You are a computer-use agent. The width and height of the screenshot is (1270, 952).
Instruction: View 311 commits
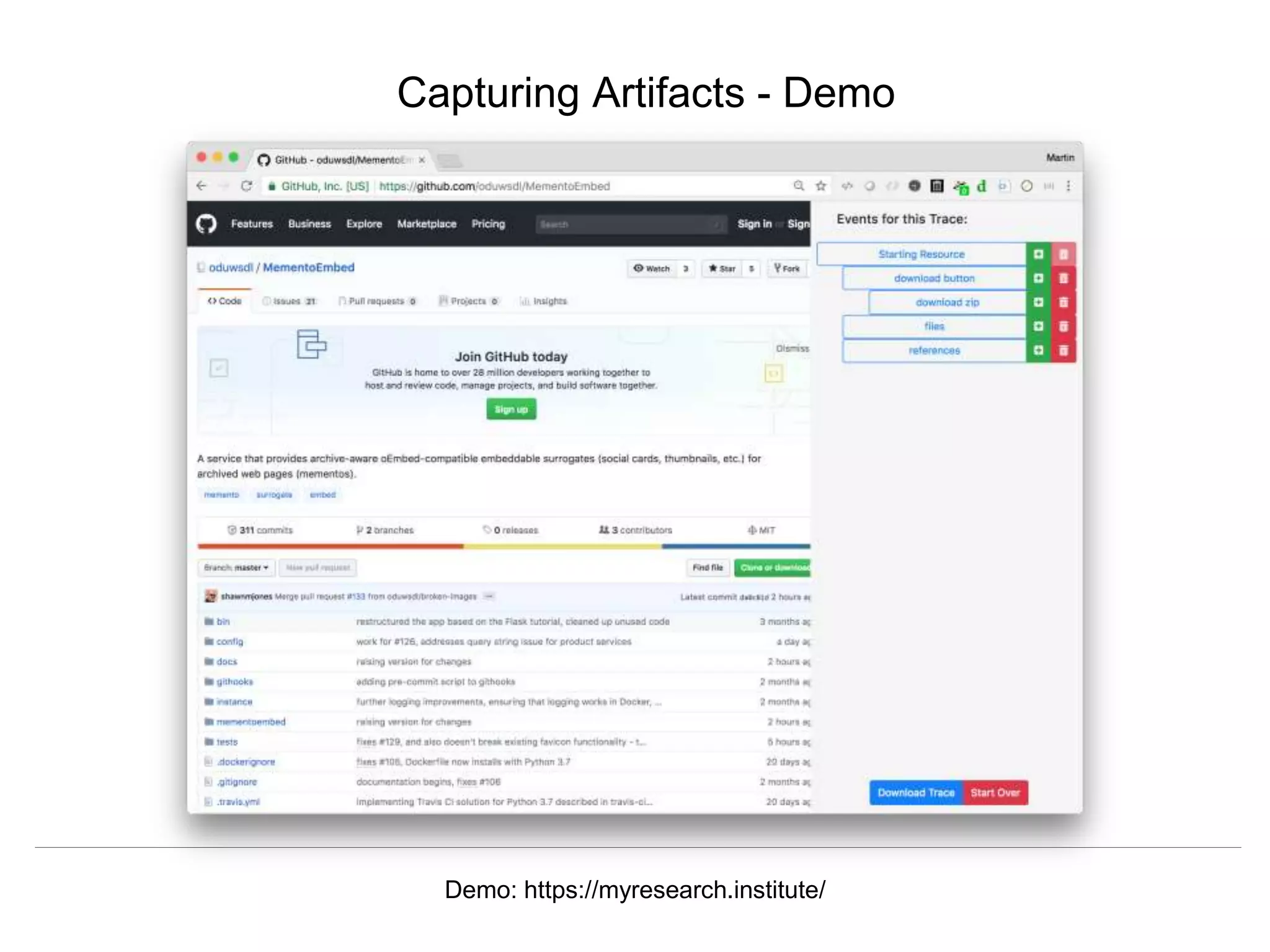(260, 530)
